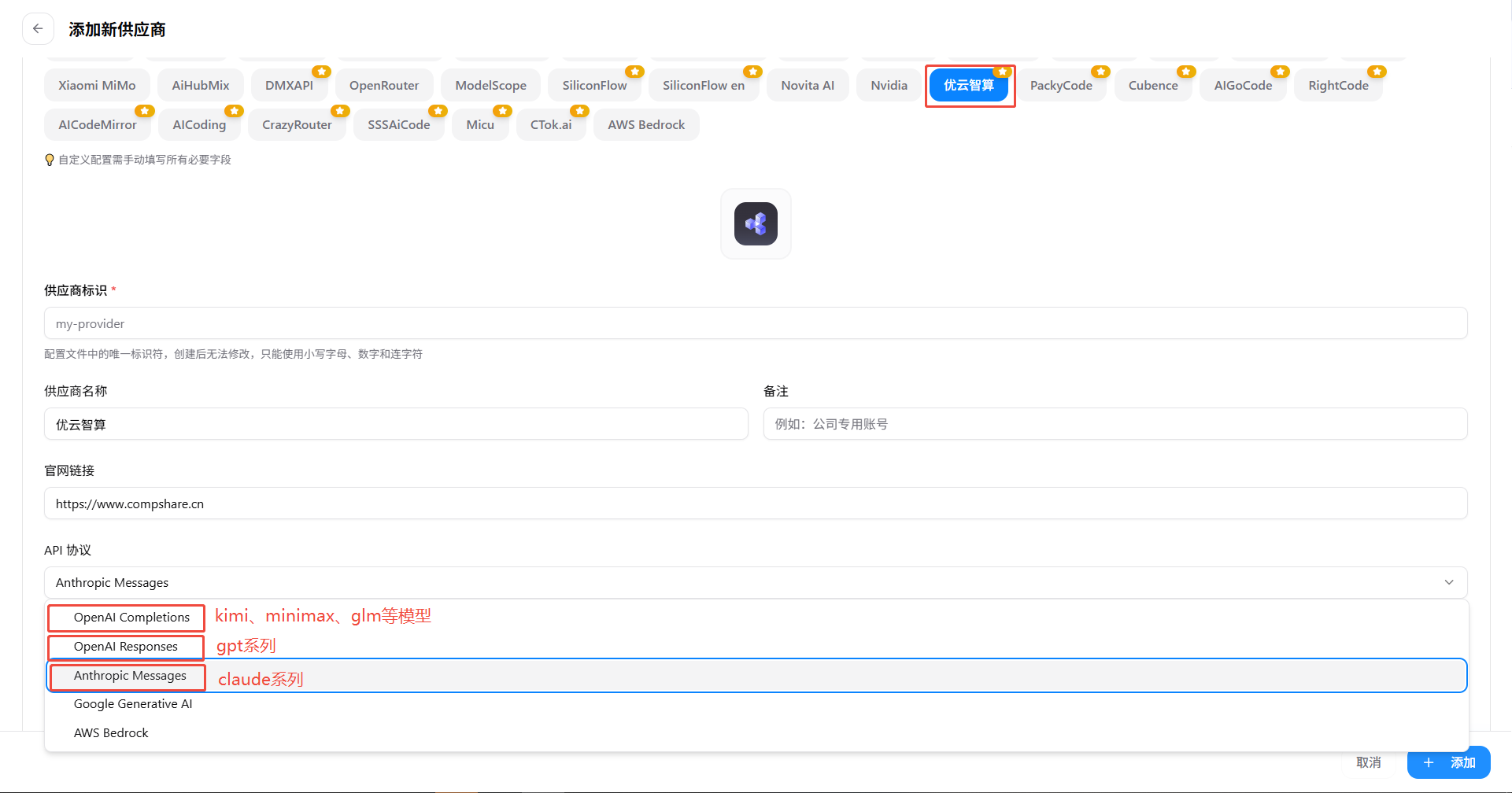Pick the AWS Bedrock preset chip
Viewport: 1512px width, 793px height.
point(645,124)
